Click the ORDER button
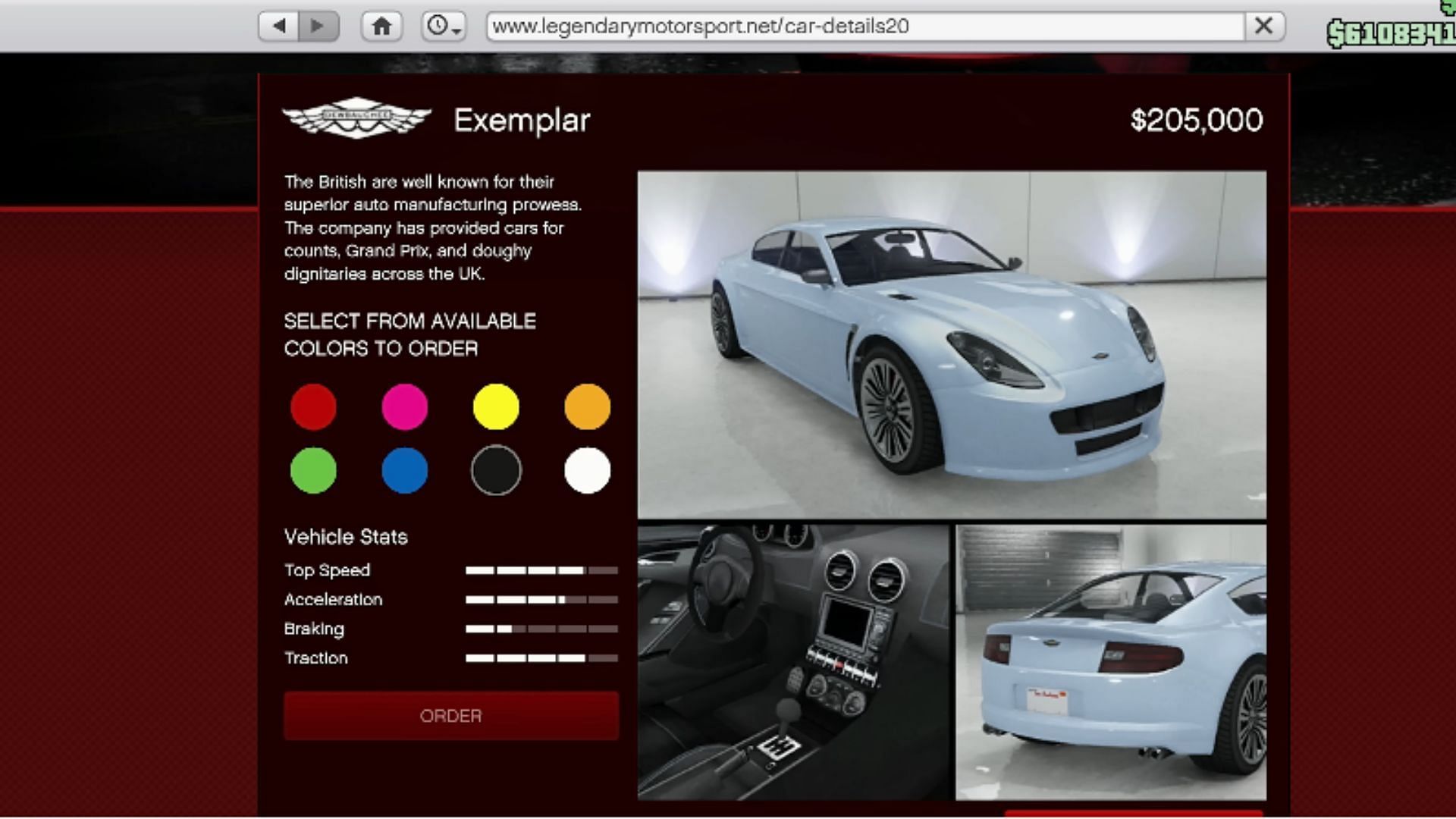Screen dimensions: 1456x819 coord(451,716)
